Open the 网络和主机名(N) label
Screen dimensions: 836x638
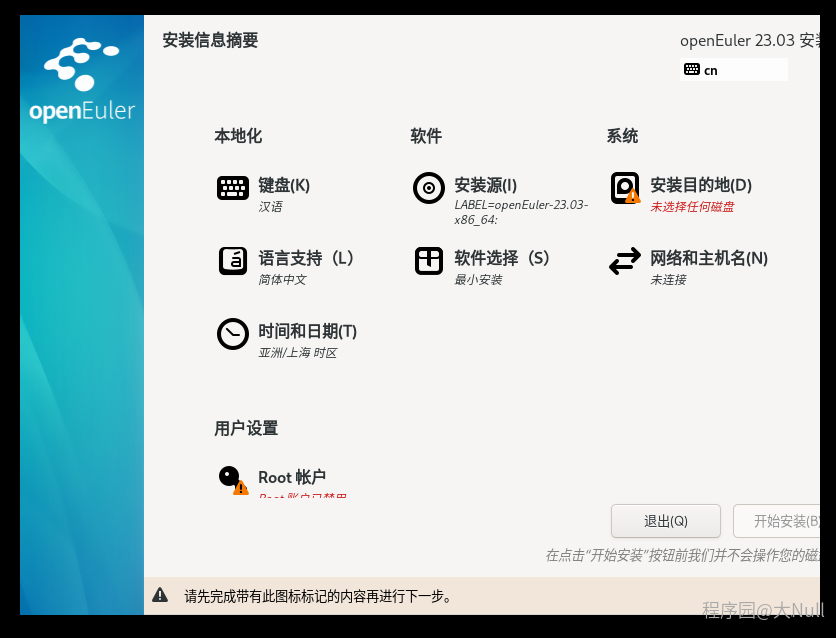[708, 258]
